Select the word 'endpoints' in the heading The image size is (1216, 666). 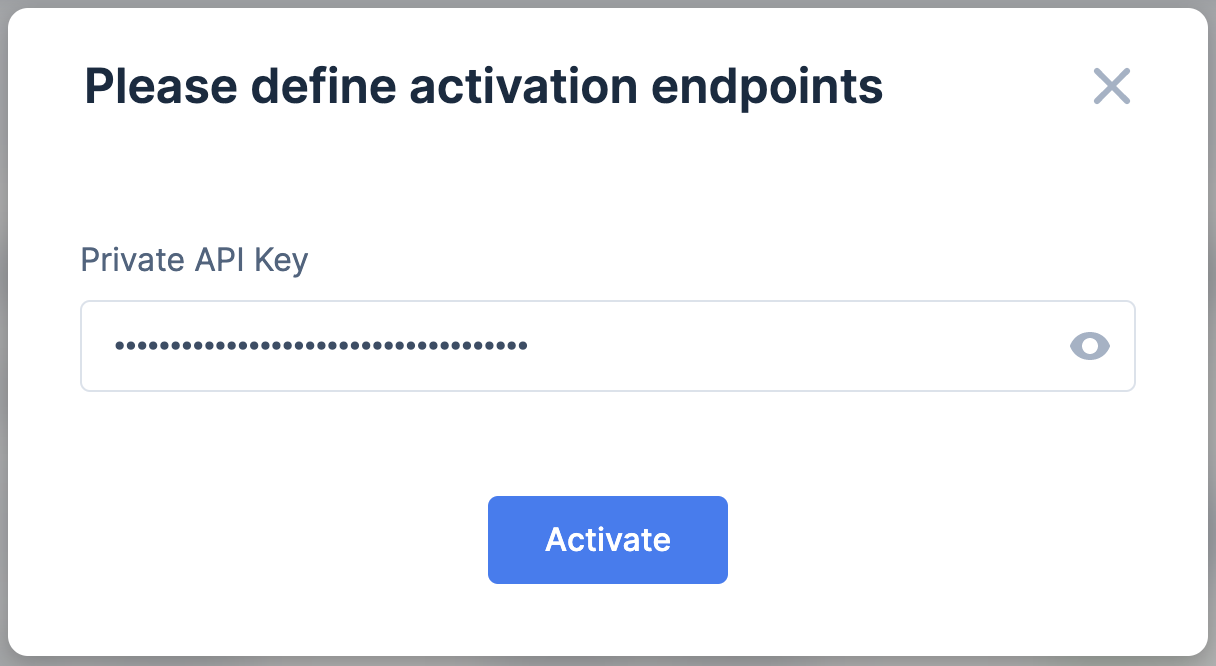pos(768,89)
